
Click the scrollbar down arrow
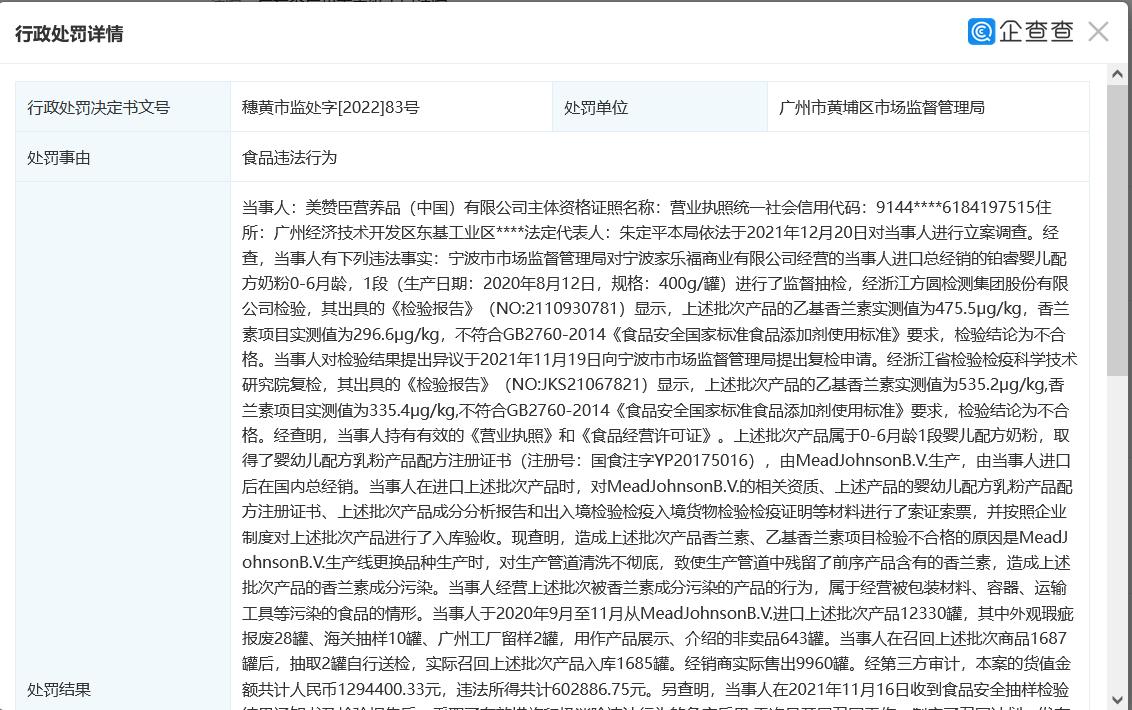[x=1117, y=700]
